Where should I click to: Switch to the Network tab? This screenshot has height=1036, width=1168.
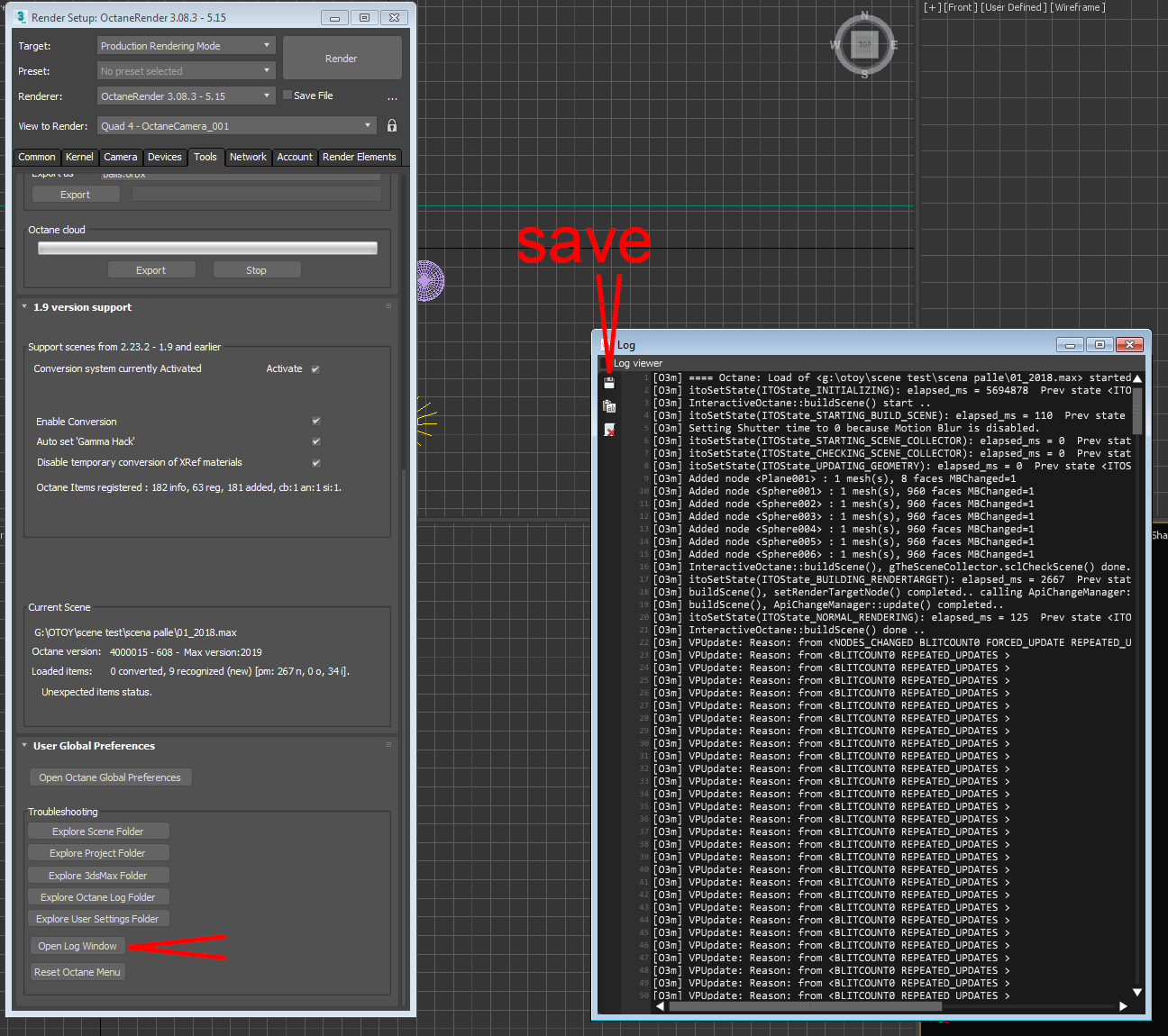click(x=248, y=157)
